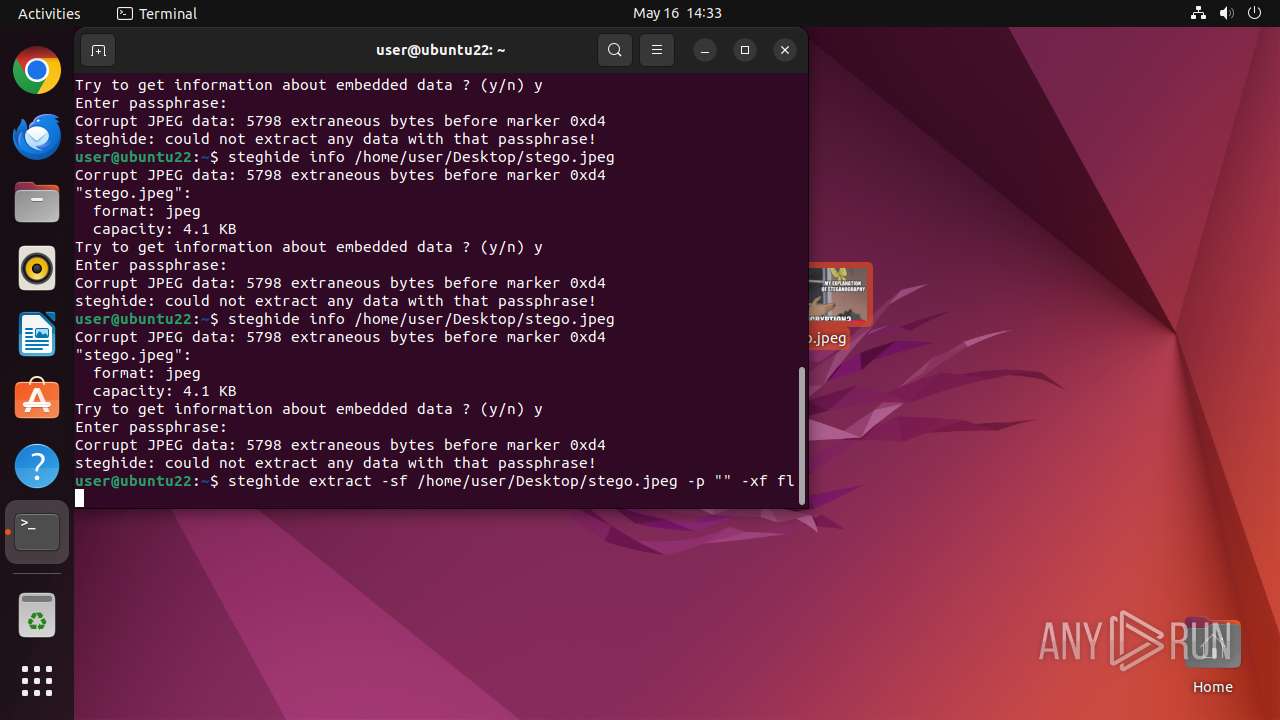
Task: Click the terminal vertical scrollbar
Action: pyautogui.click(x=801, y=435)
